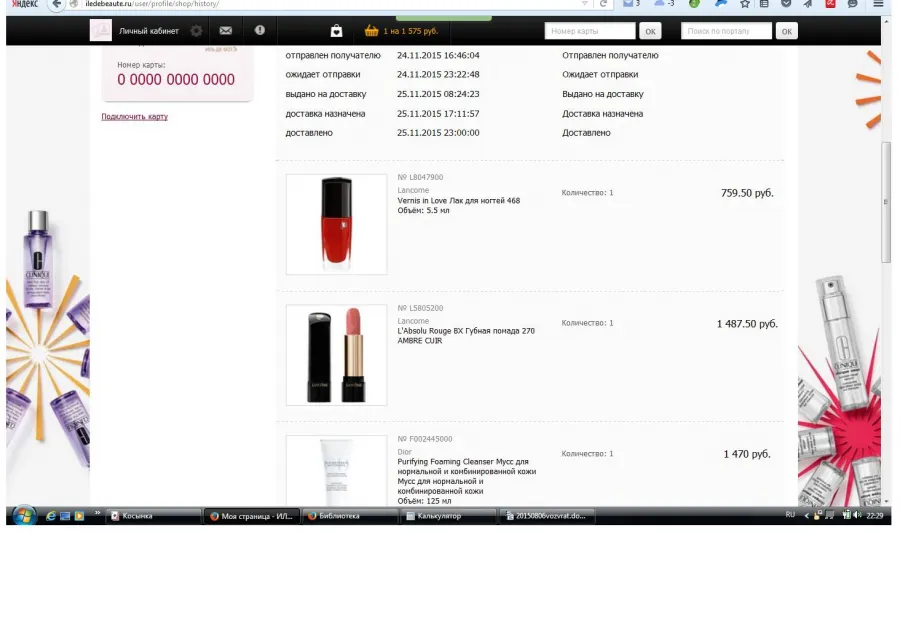
Task: Open Purifying Foaming Cleanser Мусс product link
Action: 467,476
